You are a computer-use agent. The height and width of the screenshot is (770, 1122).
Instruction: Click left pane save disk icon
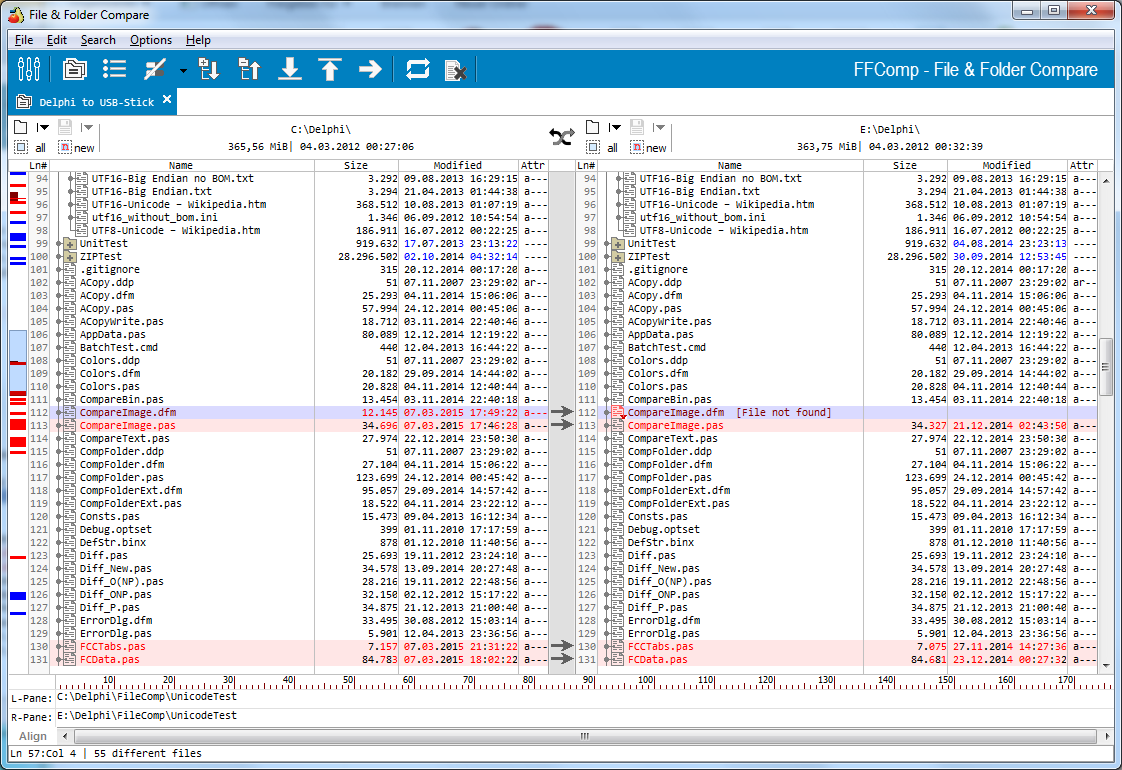pos(65,127)
